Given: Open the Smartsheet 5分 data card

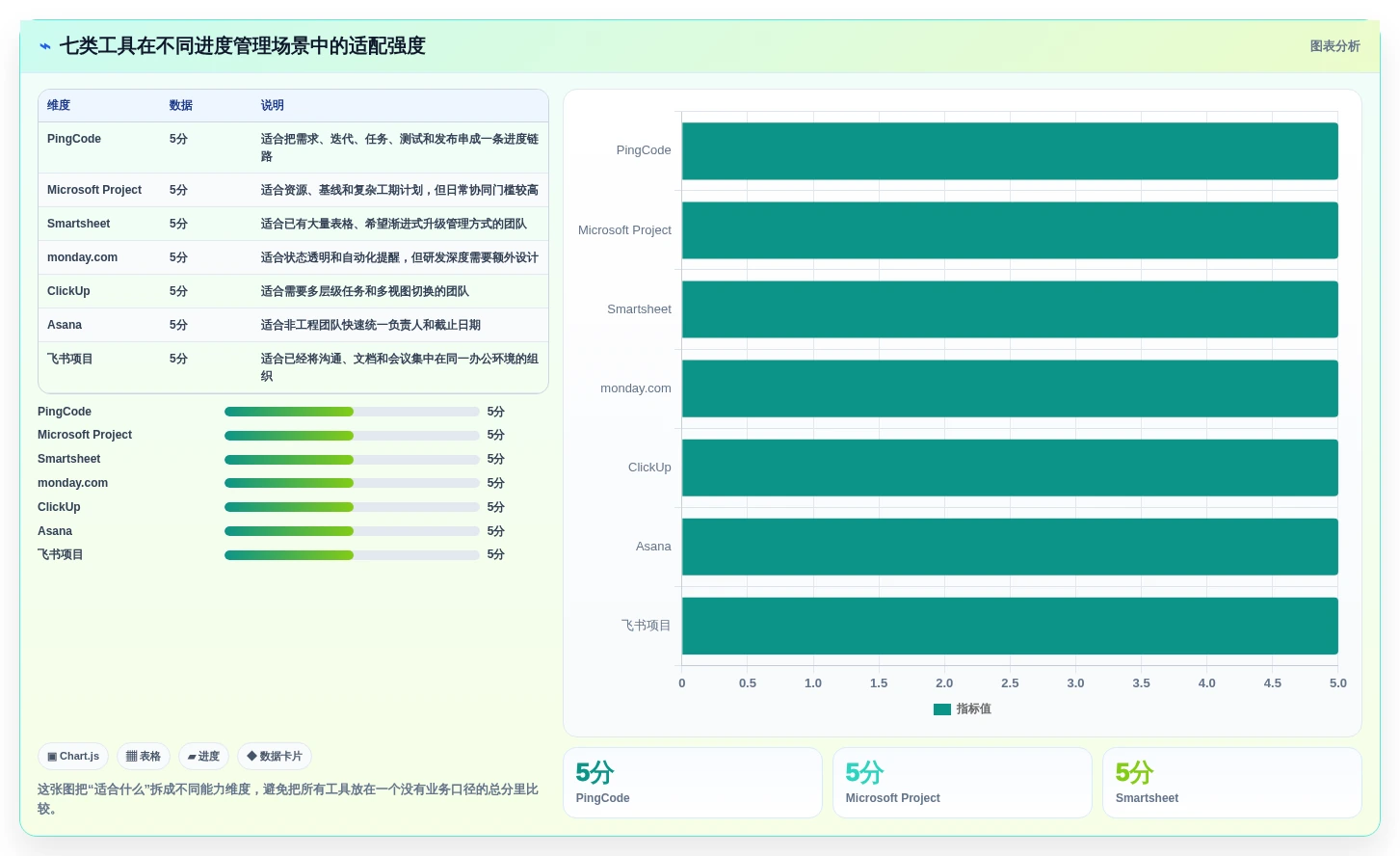Looking at the screenshot, I should pos(1232,783).
